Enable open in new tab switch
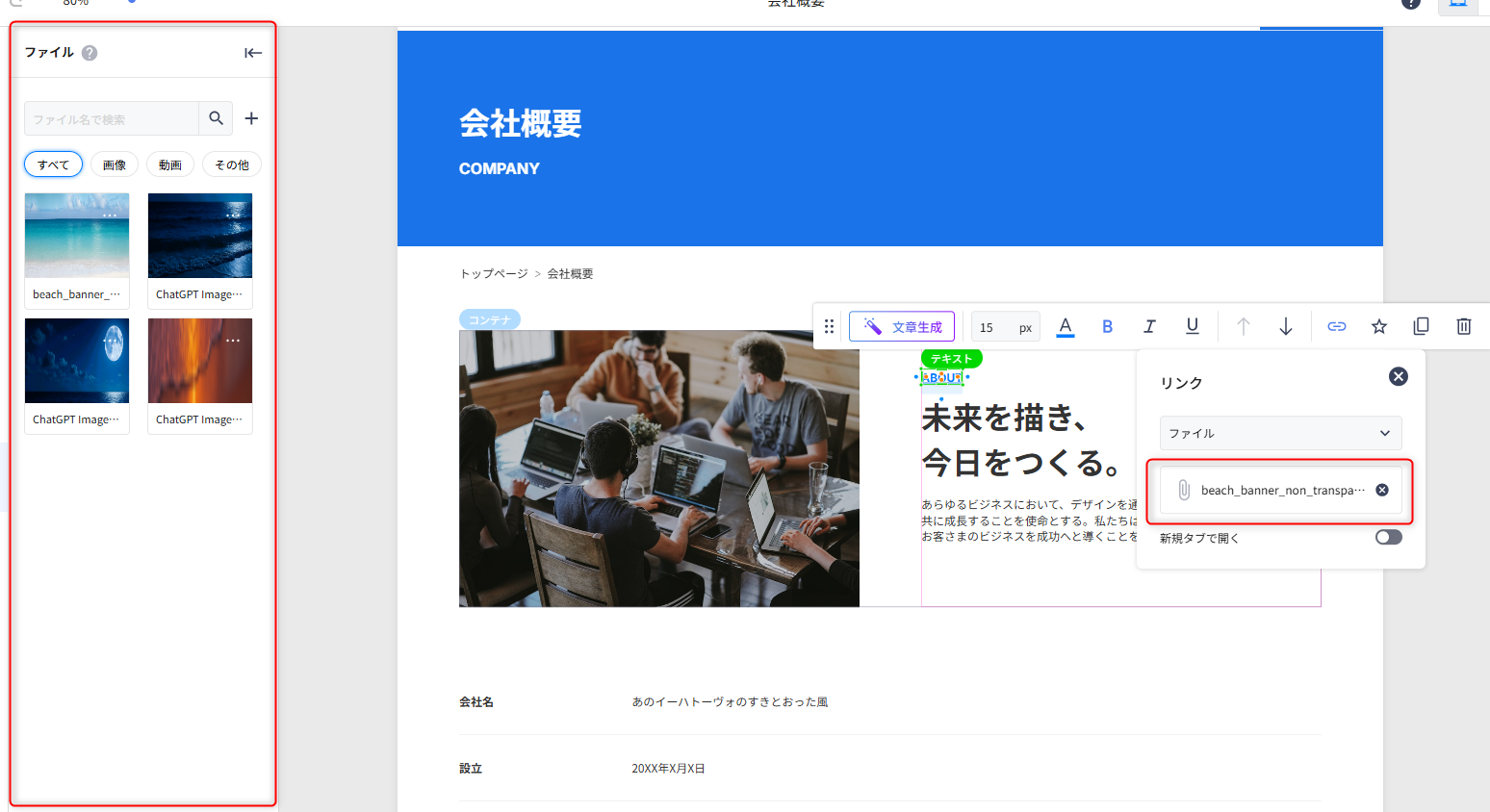The width and height of the screenshot is (1490, 812). click(1388, 537)
